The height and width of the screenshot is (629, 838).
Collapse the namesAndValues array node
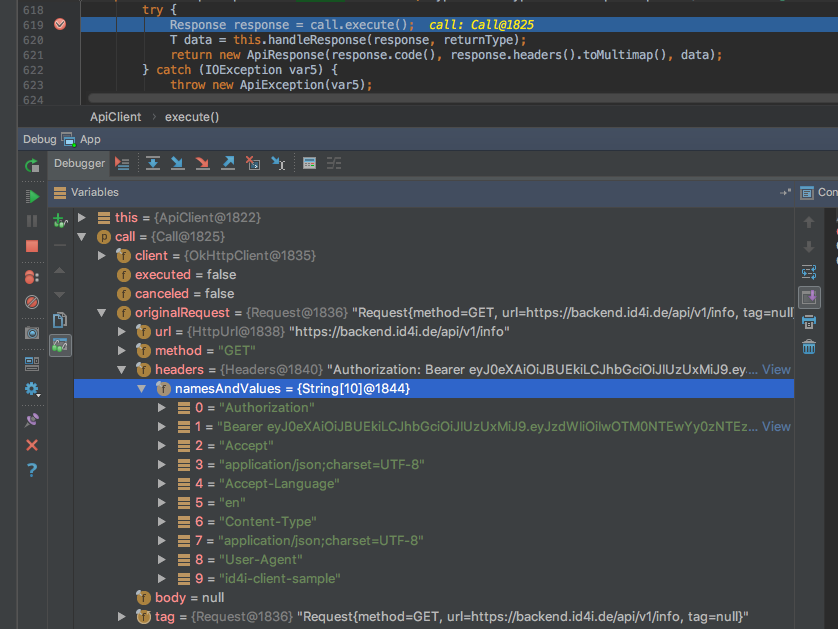(x=142, y=389)
